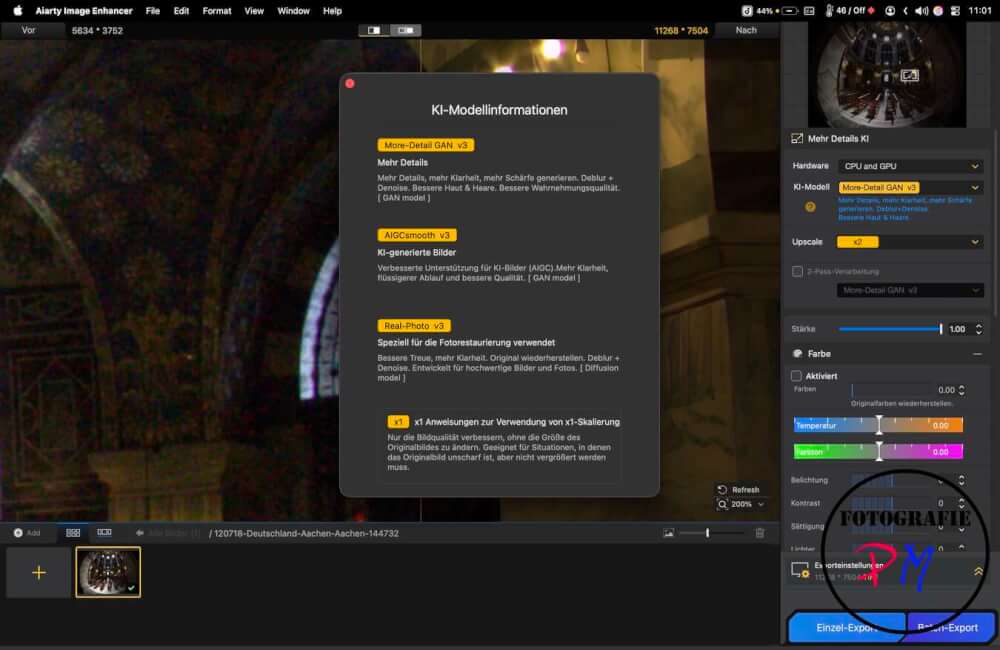Screen dimensions: 1000x650
Task: Open the Hardware dropdown showing CPU and GPU
Action: (x=909, y=166)
